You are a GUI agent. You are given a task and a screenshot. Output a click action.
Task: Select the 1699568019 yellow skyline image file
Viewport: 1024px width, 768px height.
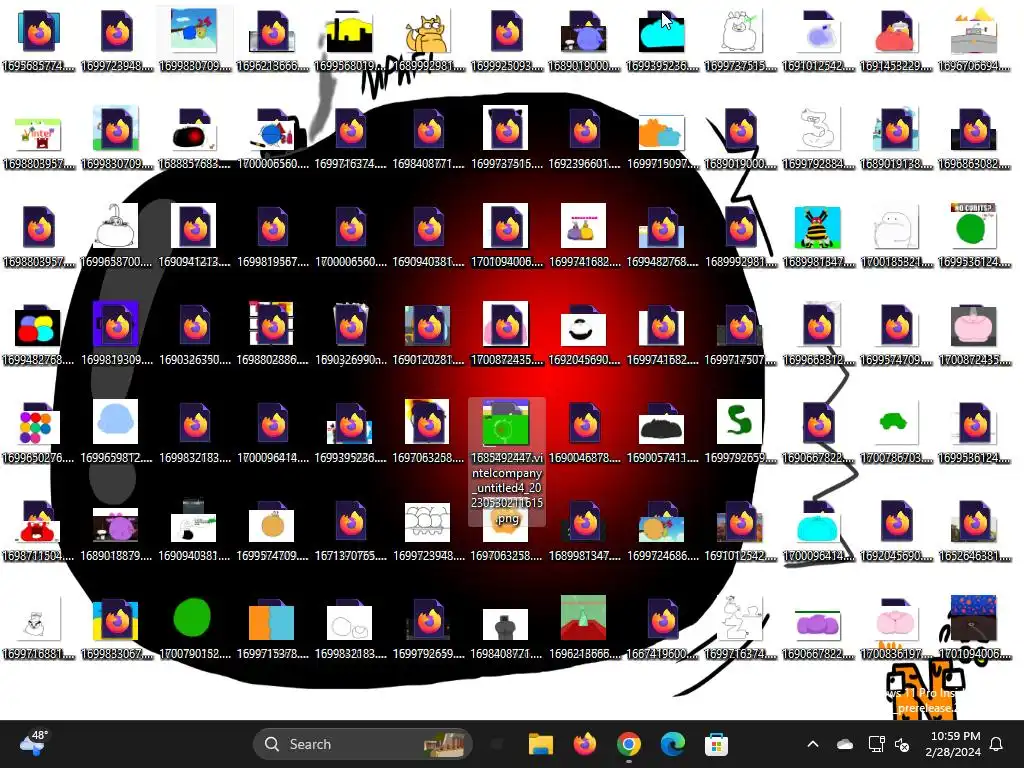[x=350, y=40]
